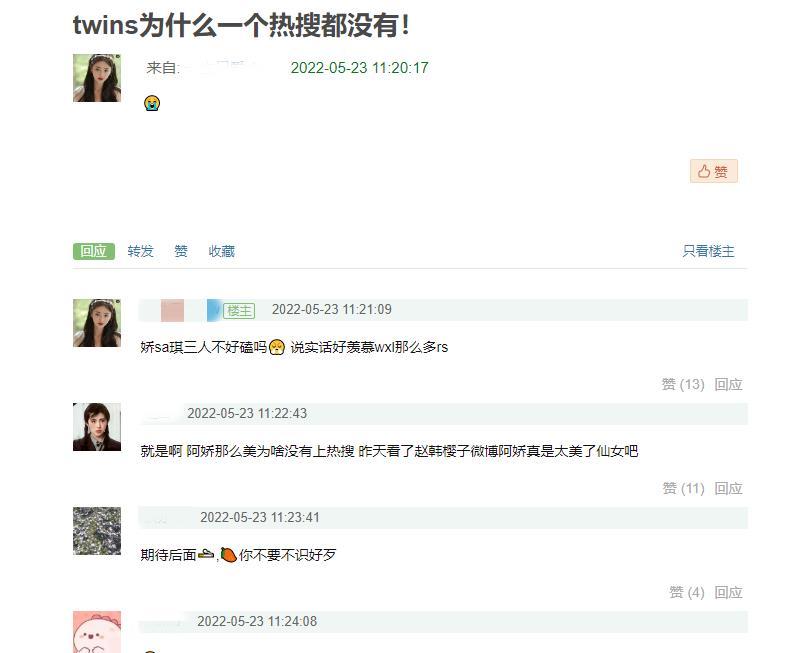Like the comment with 赞 (4)
Screen dimensions: 788x653
tap(686, 592)
